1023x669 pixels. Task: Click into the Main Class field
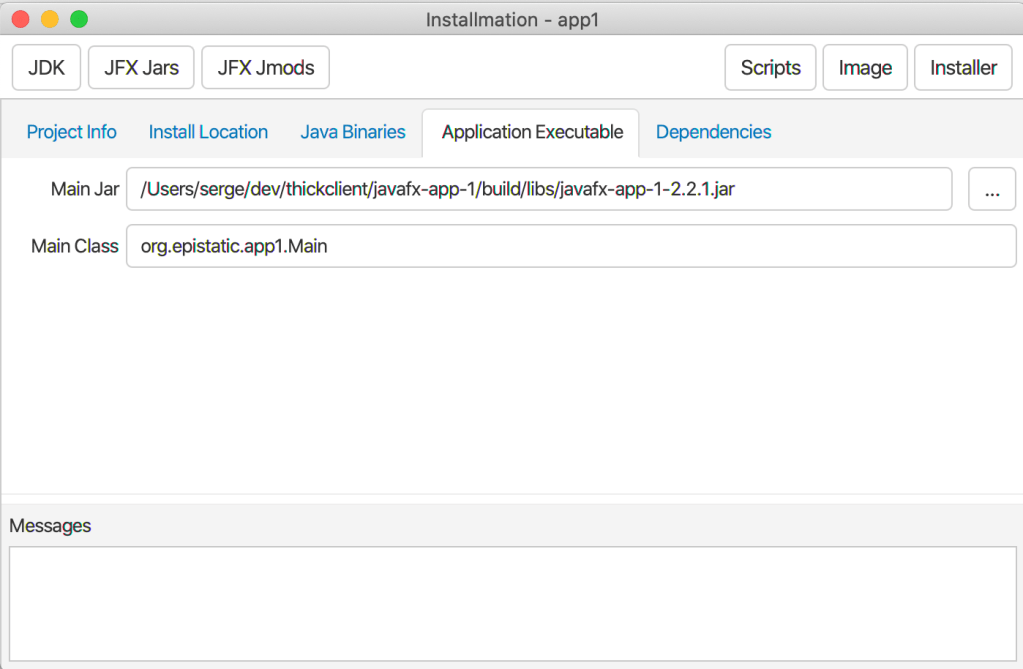click(570, 246)
